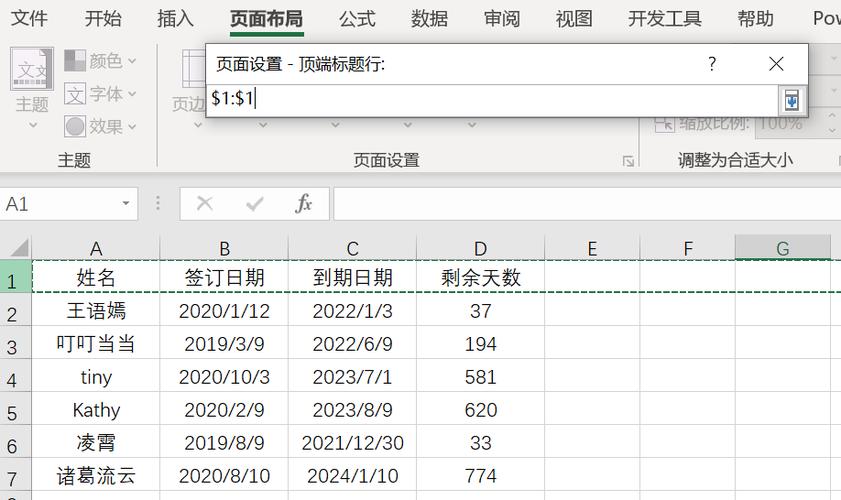Click the formula bar input area
This screenshot has width=841, height=500.
(587, 204)
